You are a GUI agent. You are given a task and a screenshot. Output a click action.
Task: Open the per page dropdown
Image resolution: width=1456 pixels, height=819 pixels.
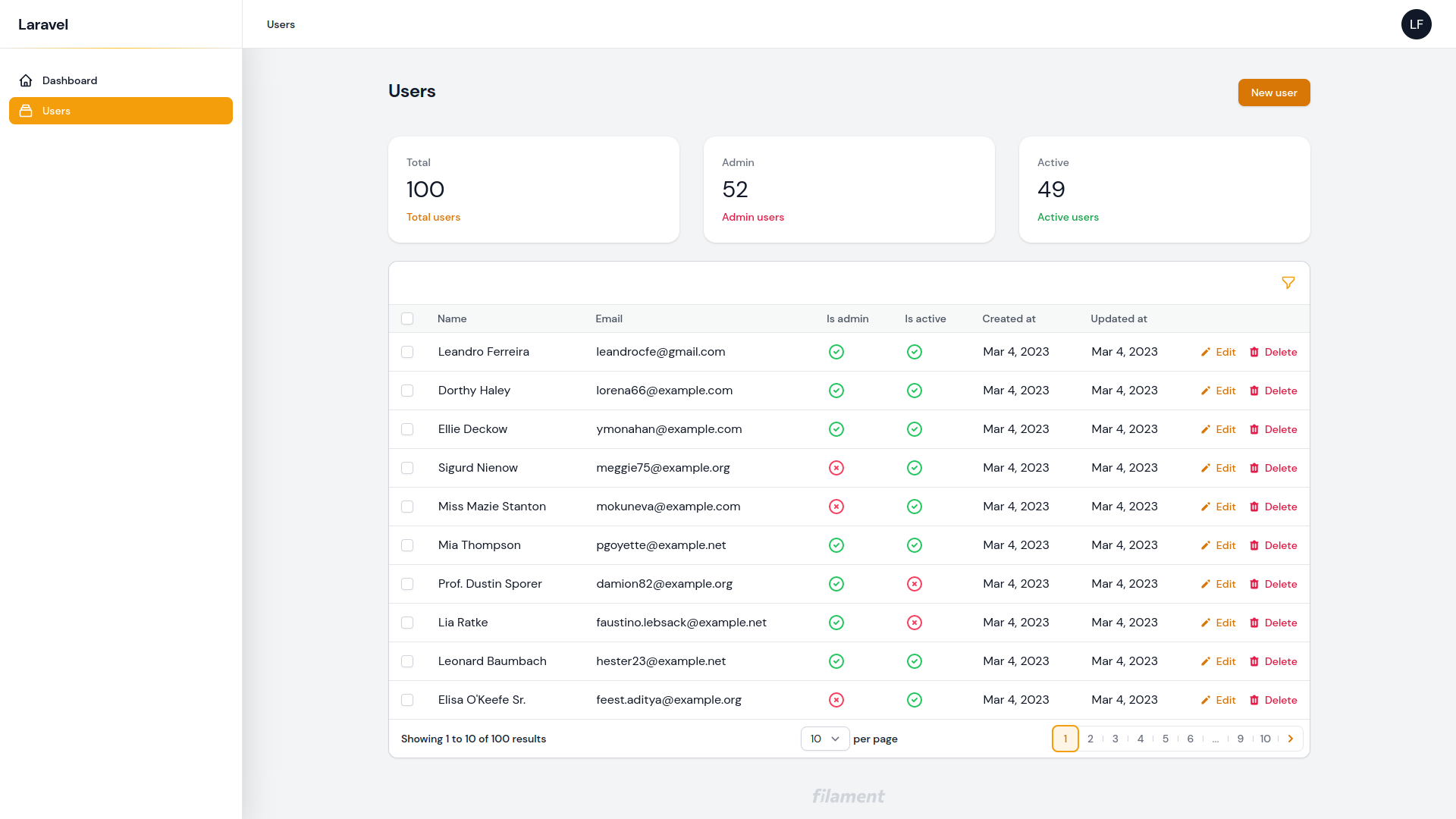coord(824,738)
